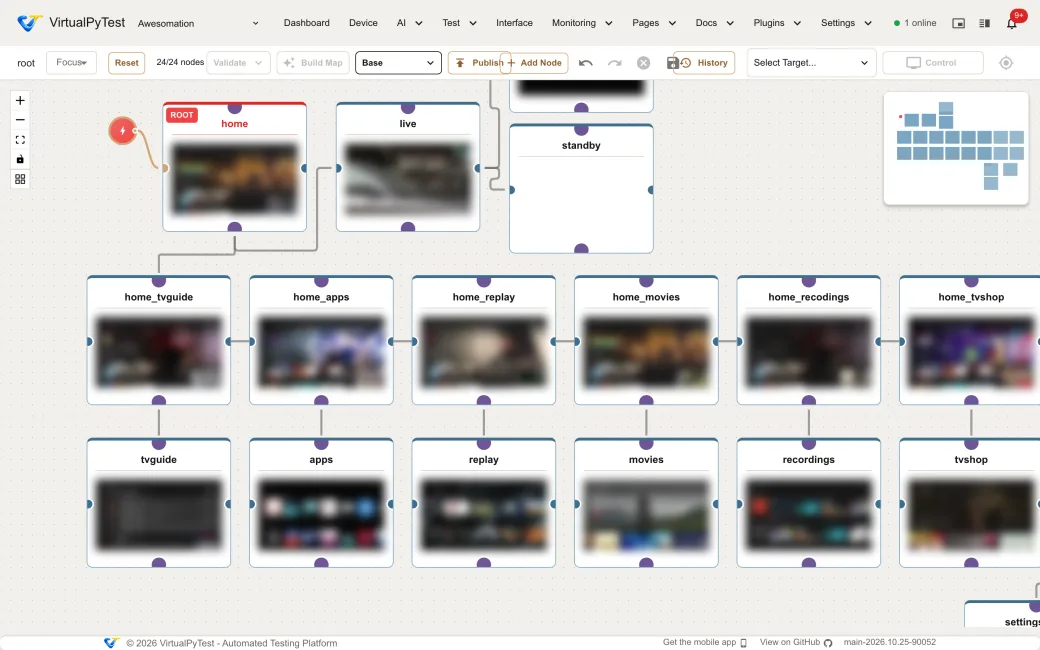Select the recordings node thumbnail
1040x650 pixels.
(809, 515)
